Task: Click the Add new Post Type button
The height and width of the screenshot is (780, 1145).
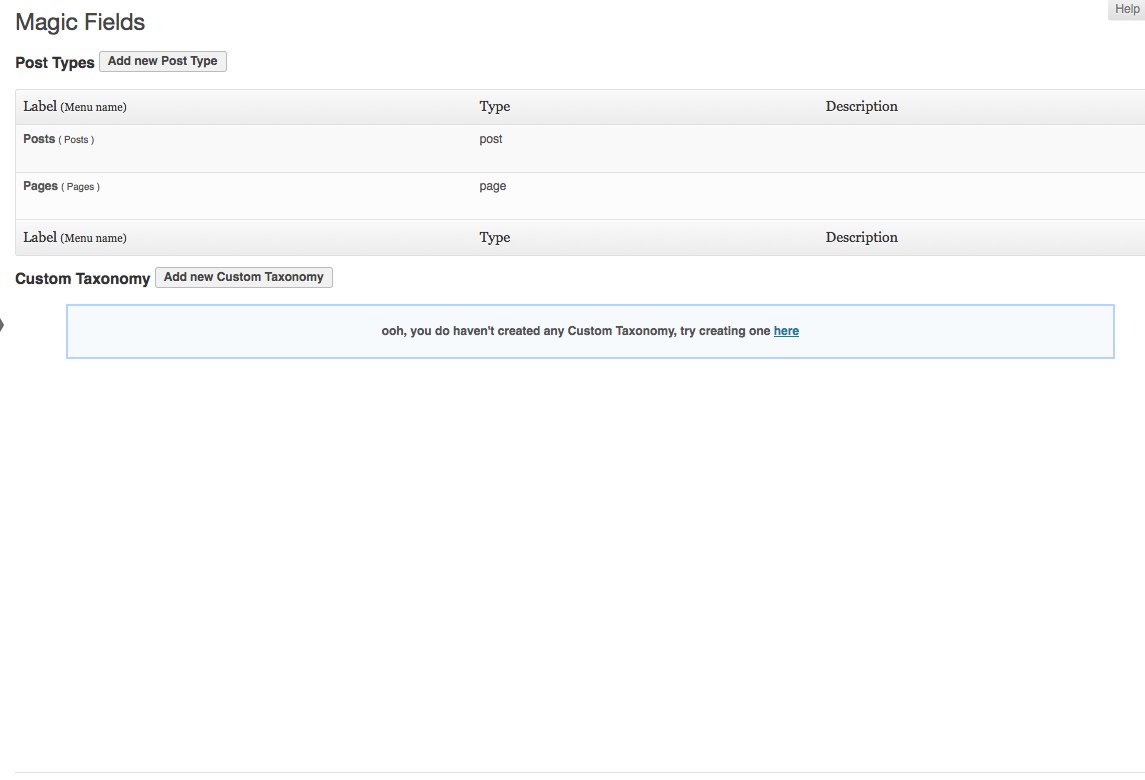Action: (163, 61)
